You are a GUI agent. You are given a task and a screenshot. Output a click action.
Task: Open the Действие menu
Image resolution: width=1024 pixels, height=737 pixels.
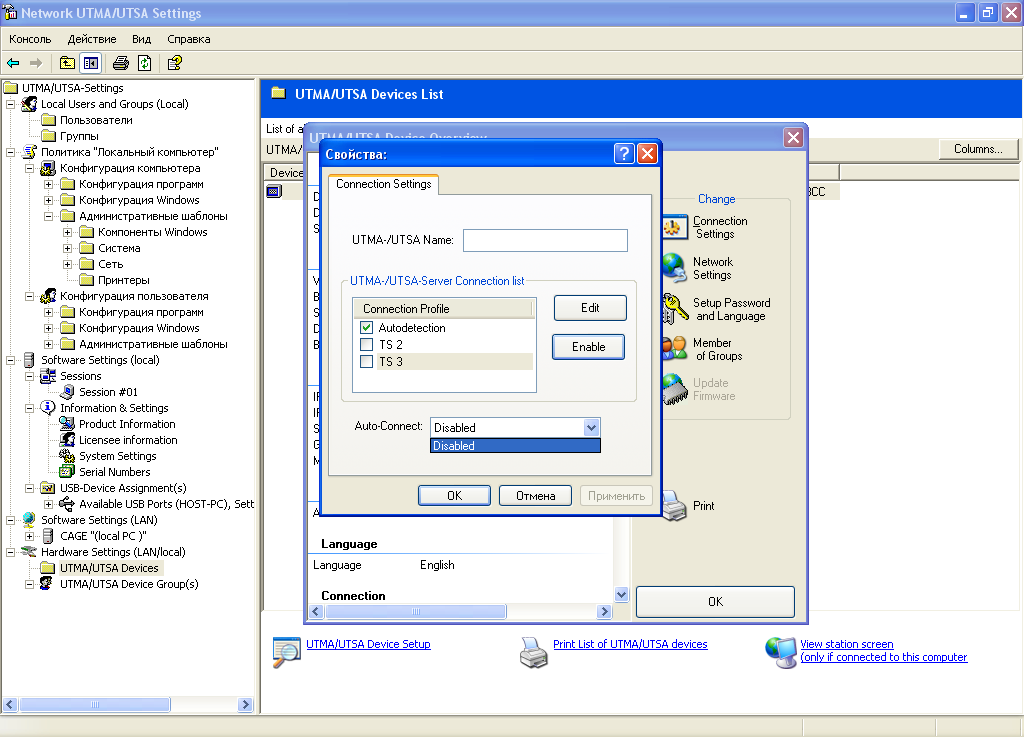pyautogui.click(x=92, y=39)
